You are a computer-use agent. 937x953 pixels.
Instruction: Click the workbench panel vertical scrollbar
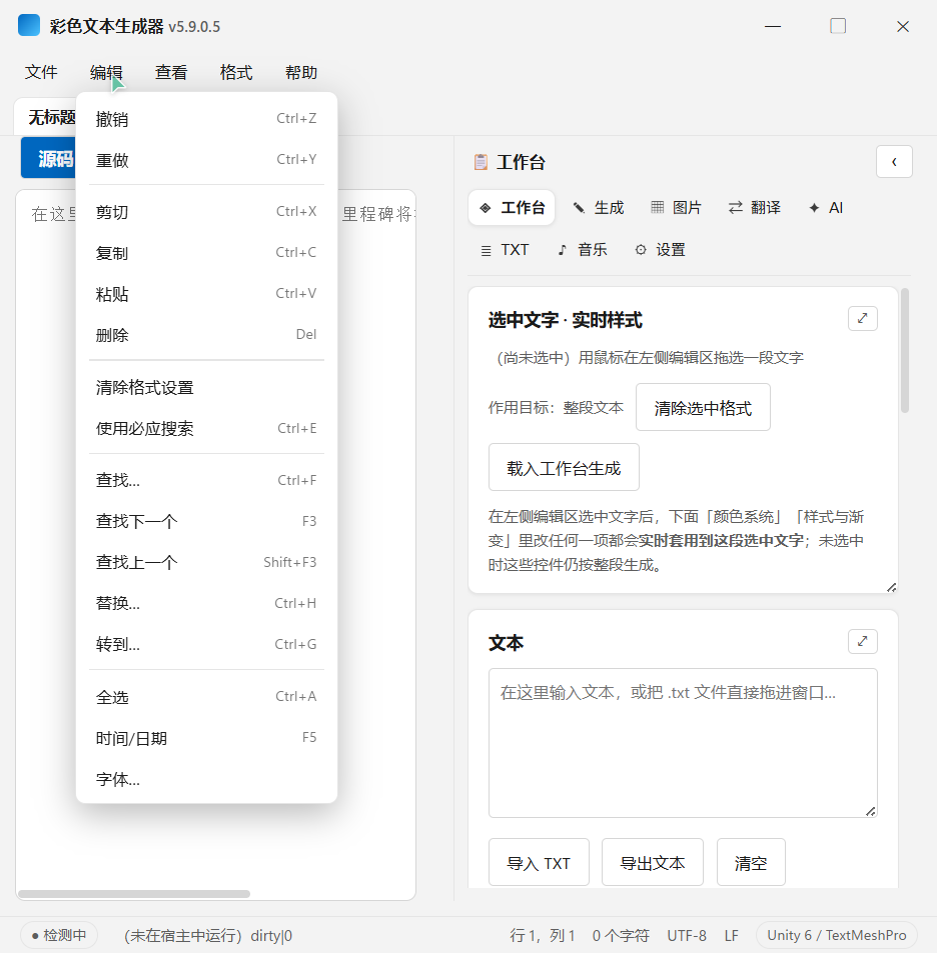[x=905, y=351]
